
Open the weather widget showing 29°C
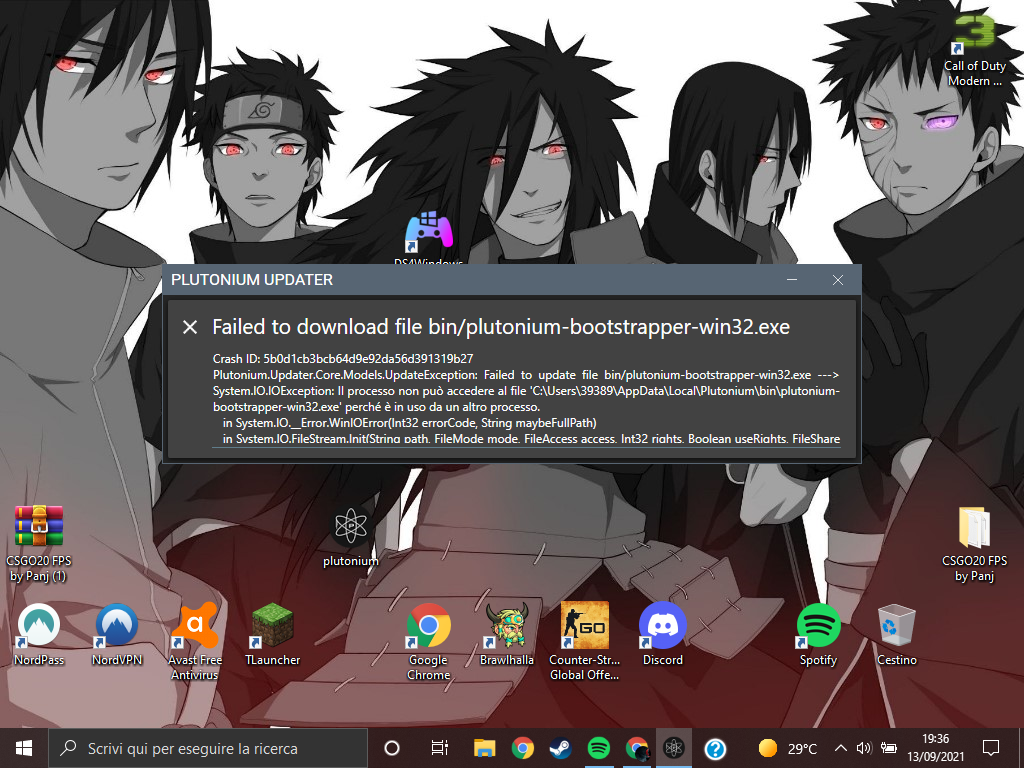click(x=788, y=748)
